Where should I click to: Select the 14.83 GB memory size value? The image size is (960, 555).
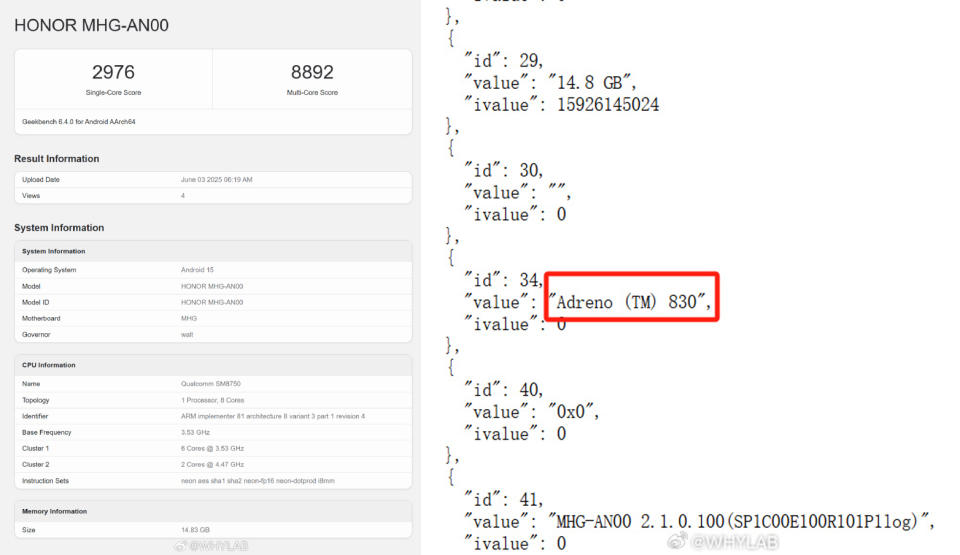195,530
